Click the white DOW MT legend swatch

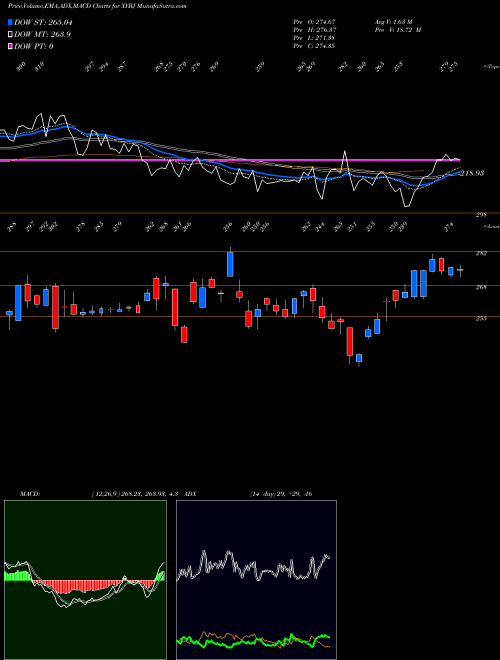(10, 35)
